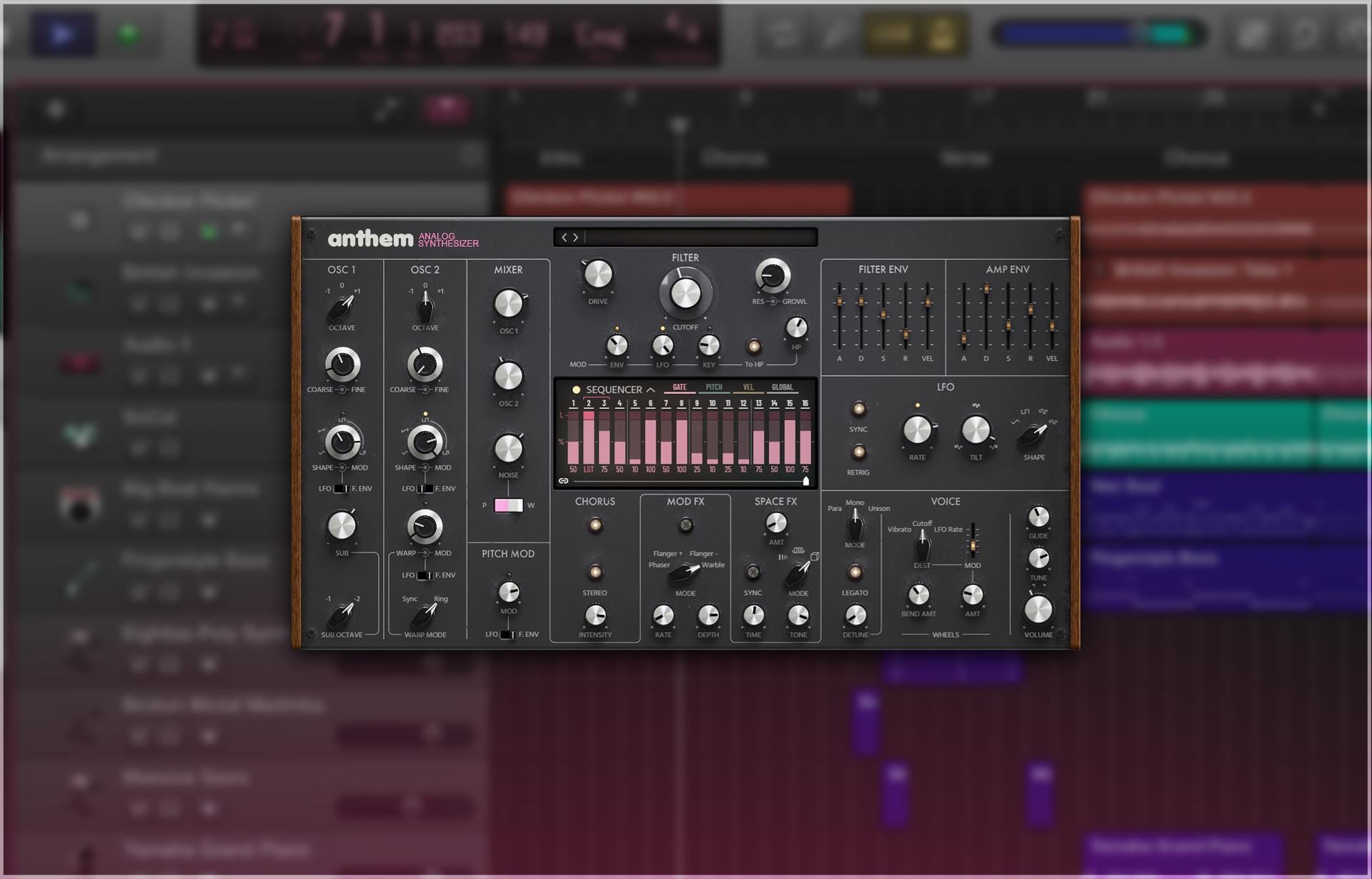1372x879 pixels.
Task: Click the Space FX MODE selector knob
Action: click(x=797, y=573)
